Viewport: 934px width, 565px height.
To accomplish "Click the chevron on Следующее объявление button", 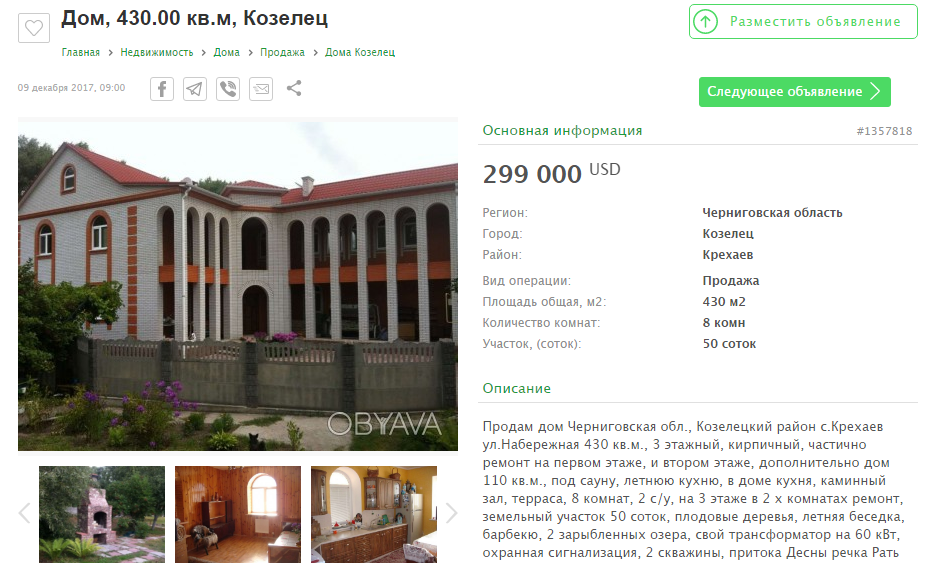I will (875, 92).
